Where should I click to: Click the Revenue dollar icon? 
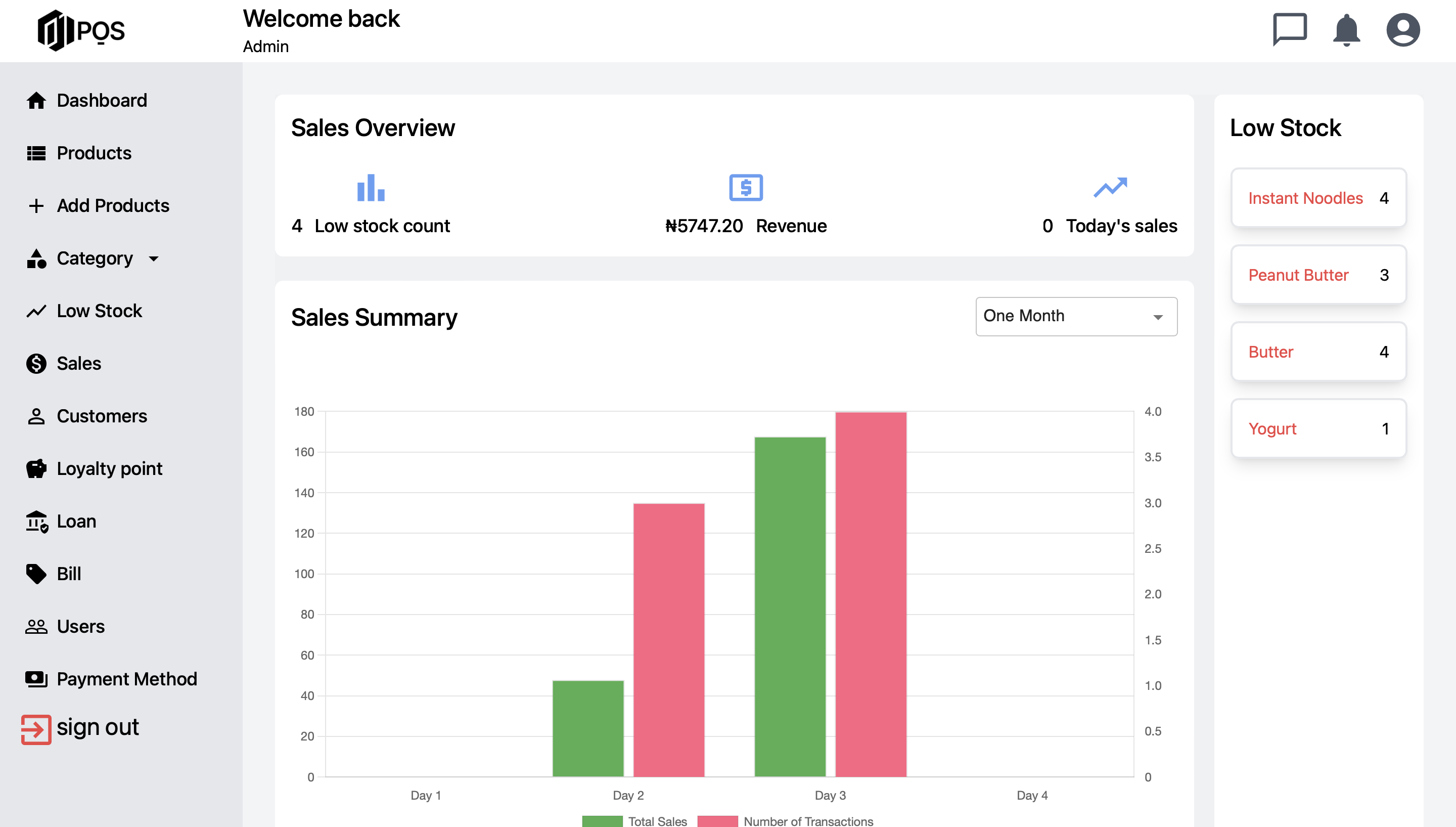click(x=746, y=188)
